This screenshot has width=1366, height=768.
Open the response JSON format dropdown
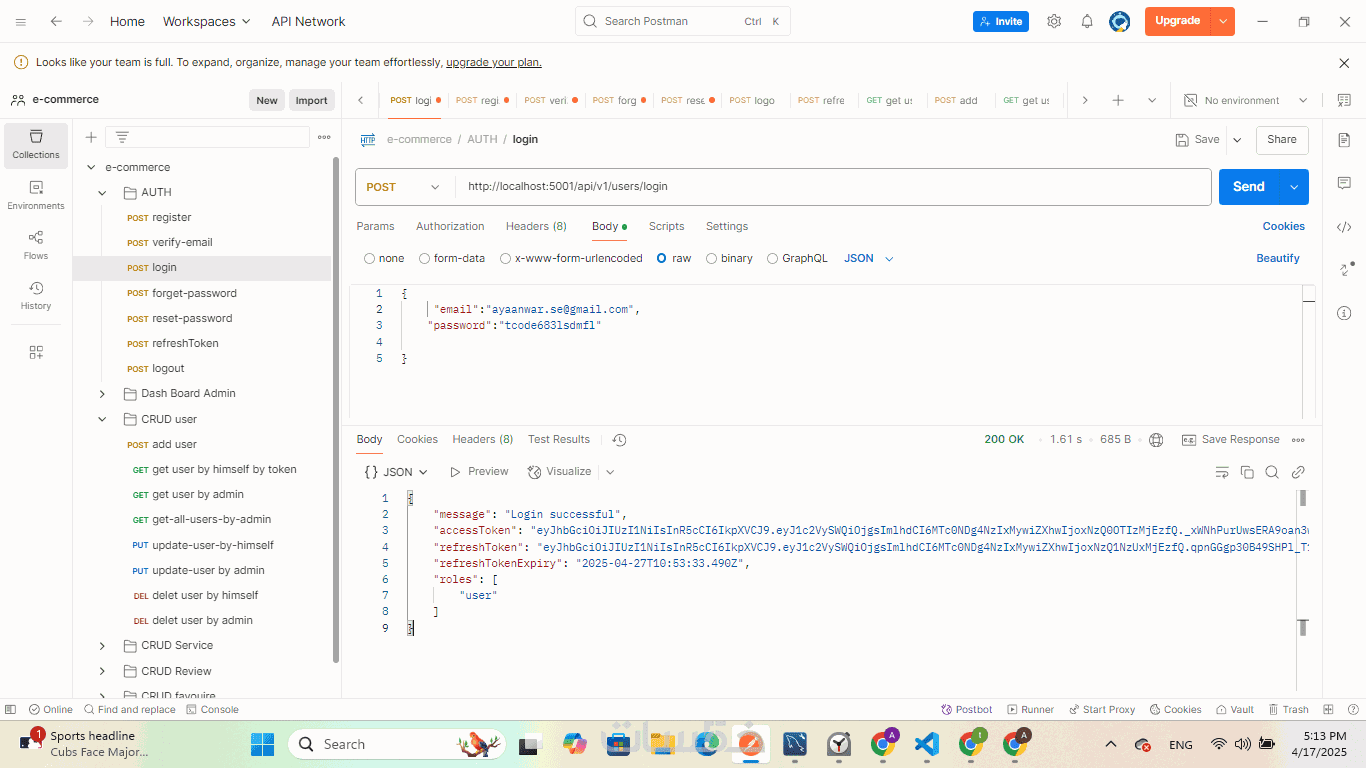point(396,472)
